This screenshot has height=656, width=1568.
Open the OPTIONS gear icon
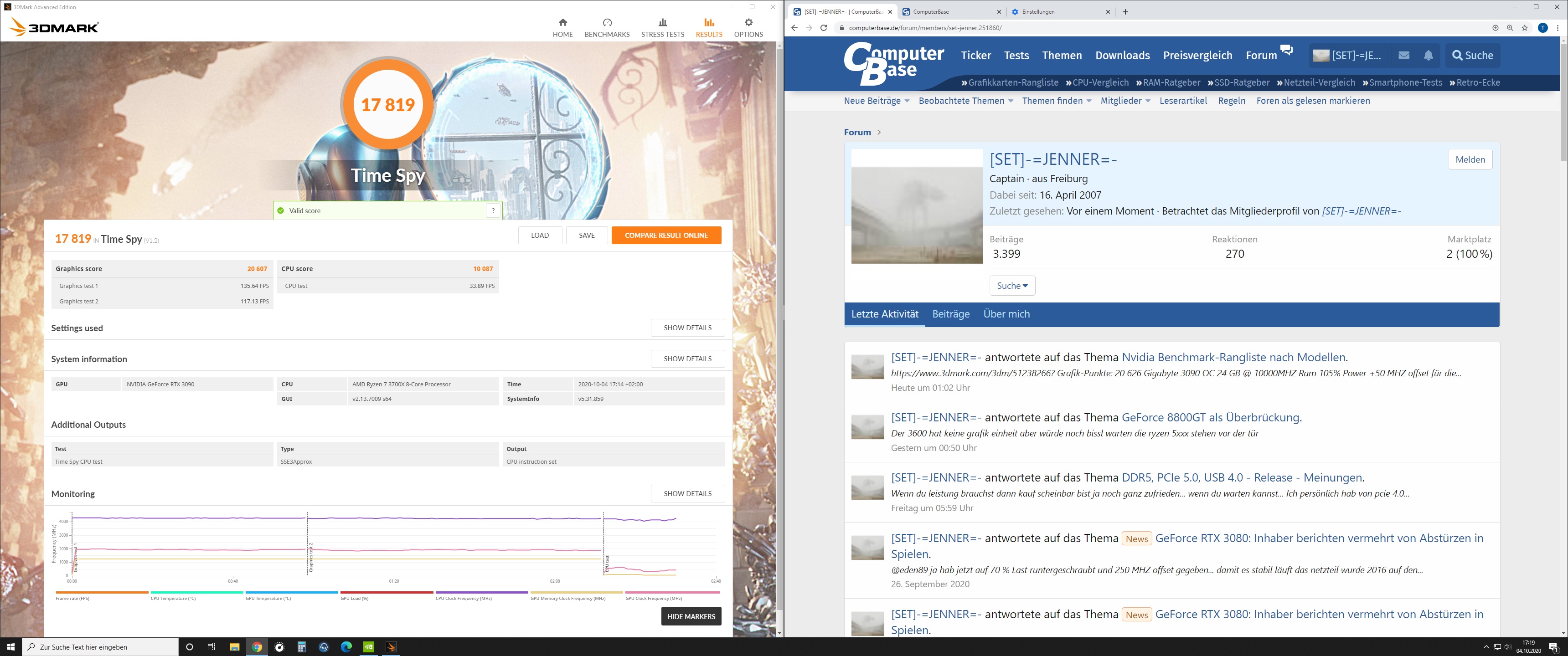[748, 23]
